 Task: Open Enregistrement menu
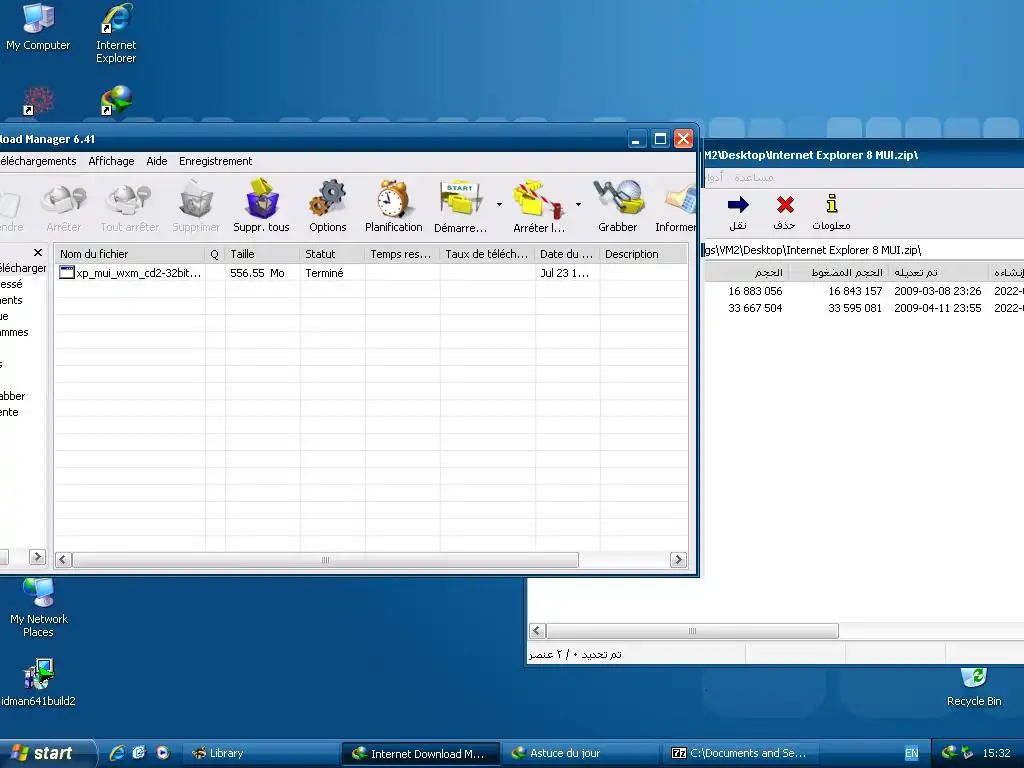[x=216, y=161]
